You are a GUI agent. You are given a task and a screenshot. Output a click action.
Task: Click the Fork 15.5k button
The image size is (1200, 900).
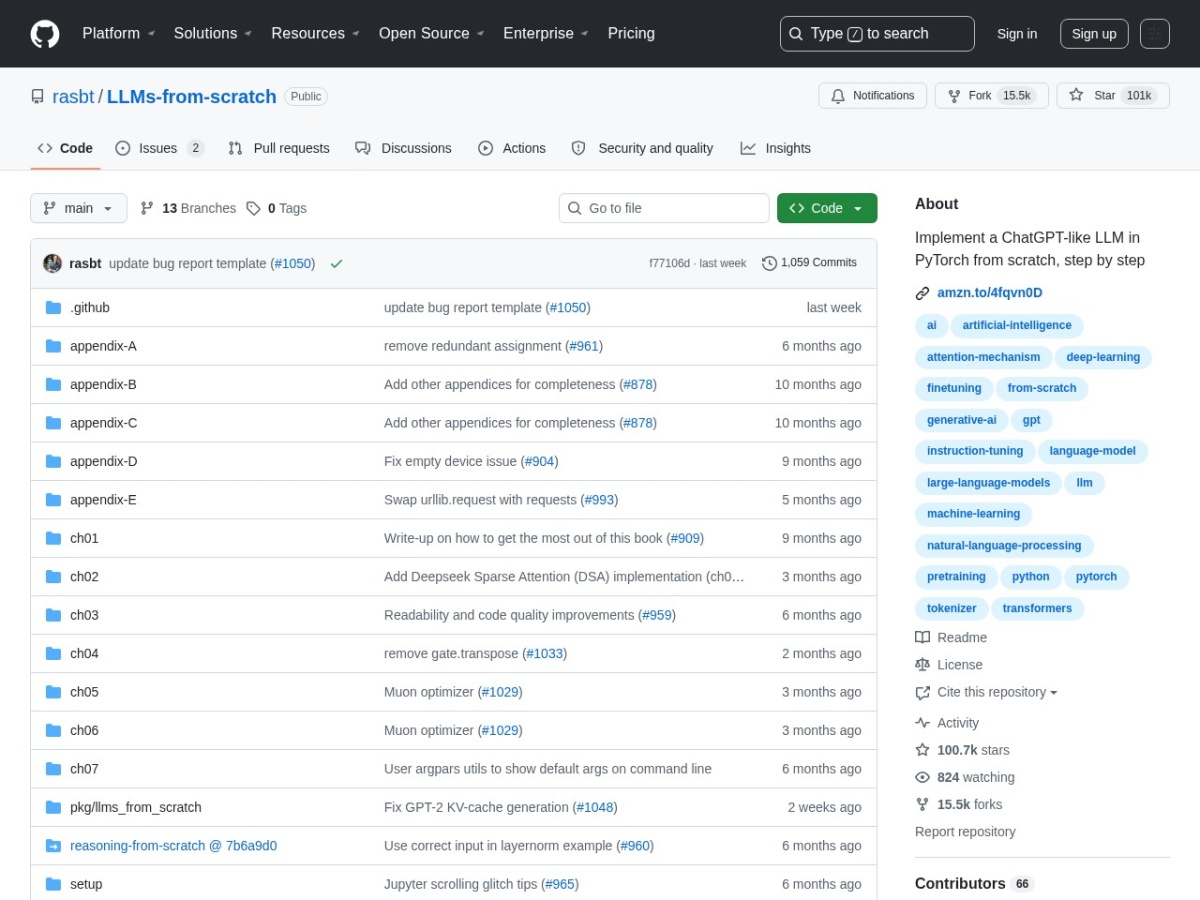click(992, 96)
